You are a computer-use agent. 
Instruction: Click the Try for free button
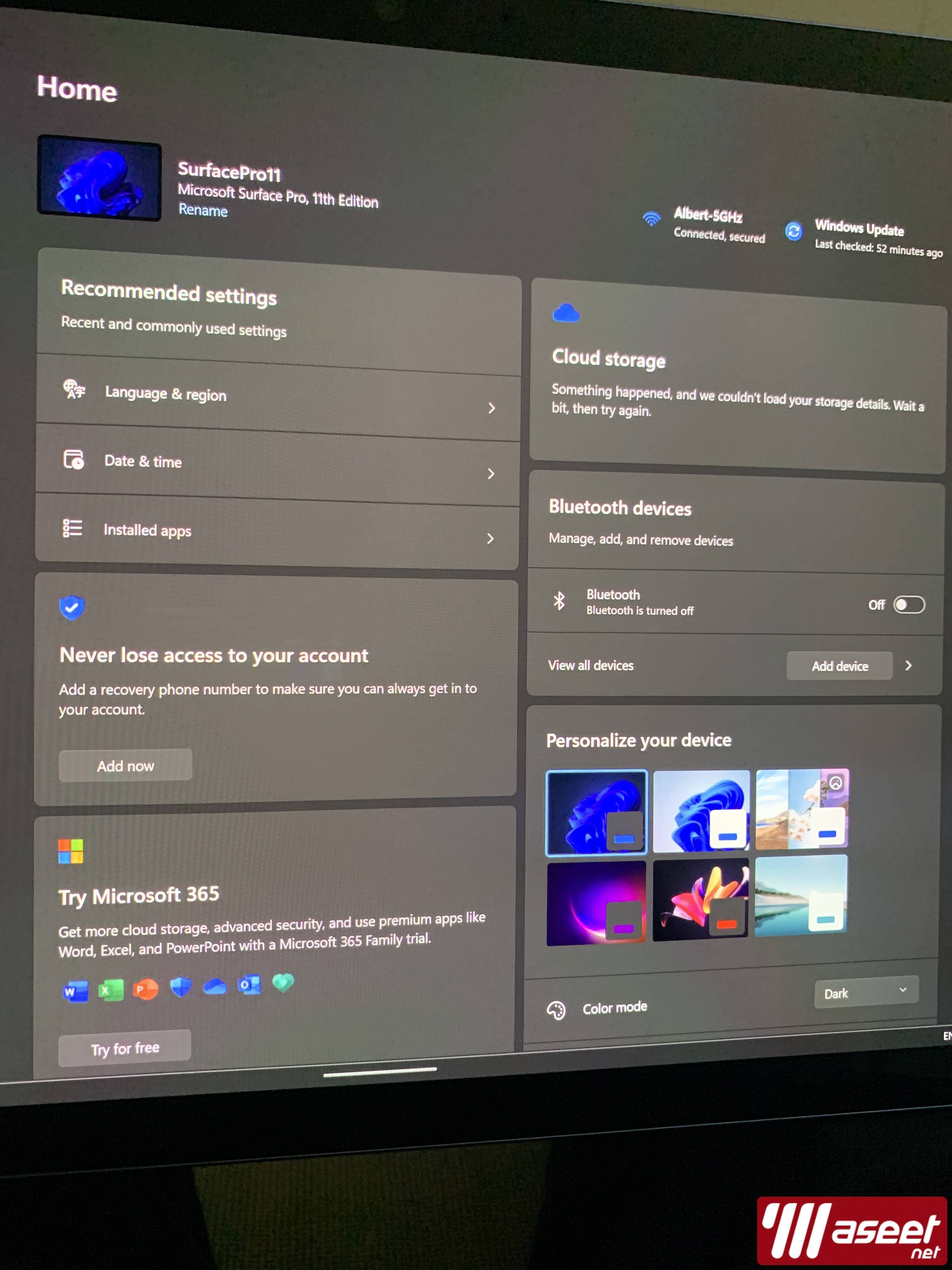125,1048
